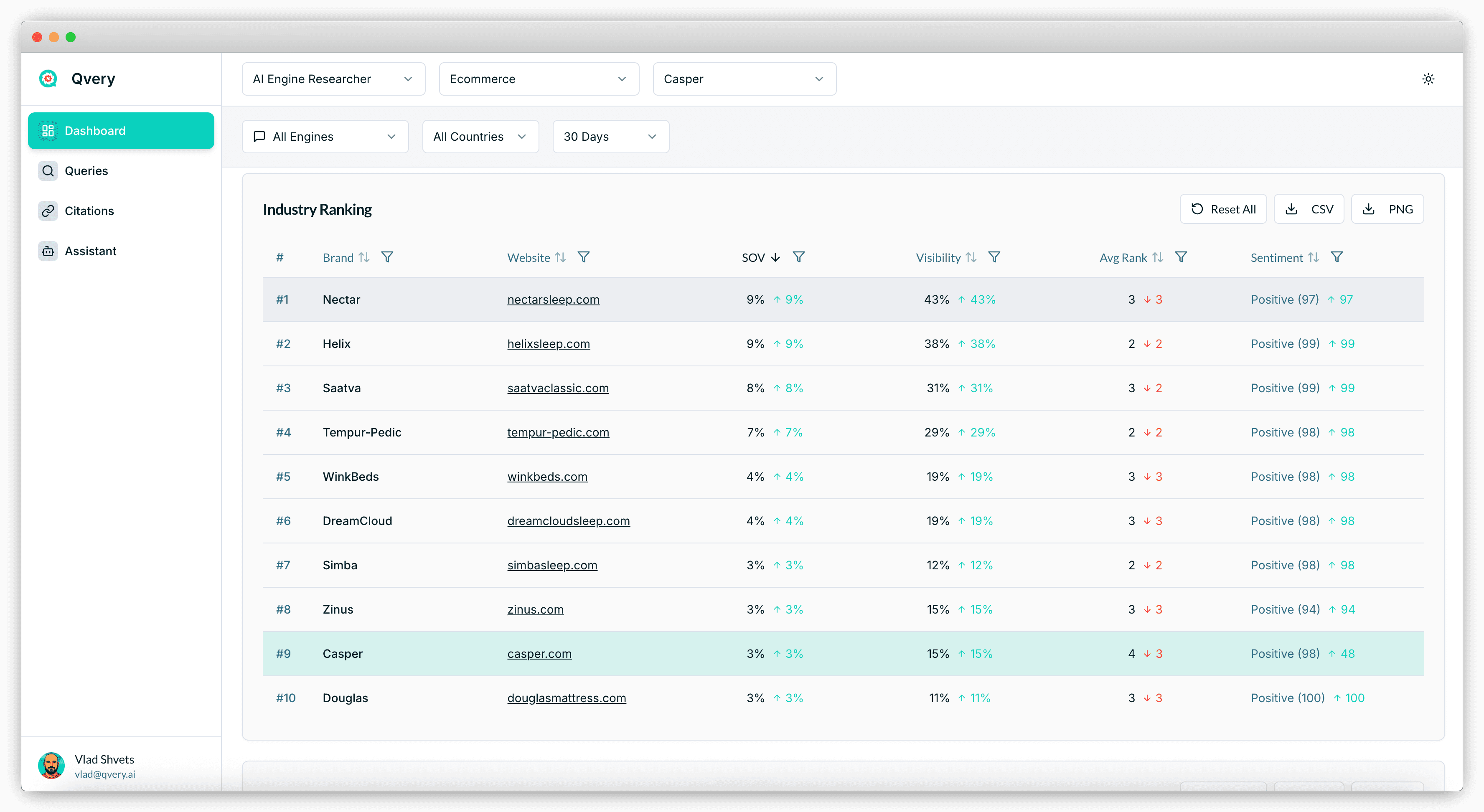Viewport: 1484px width, 812px height.
Task: Open the saatvaclassic.com link
Action: click(558, 388)
